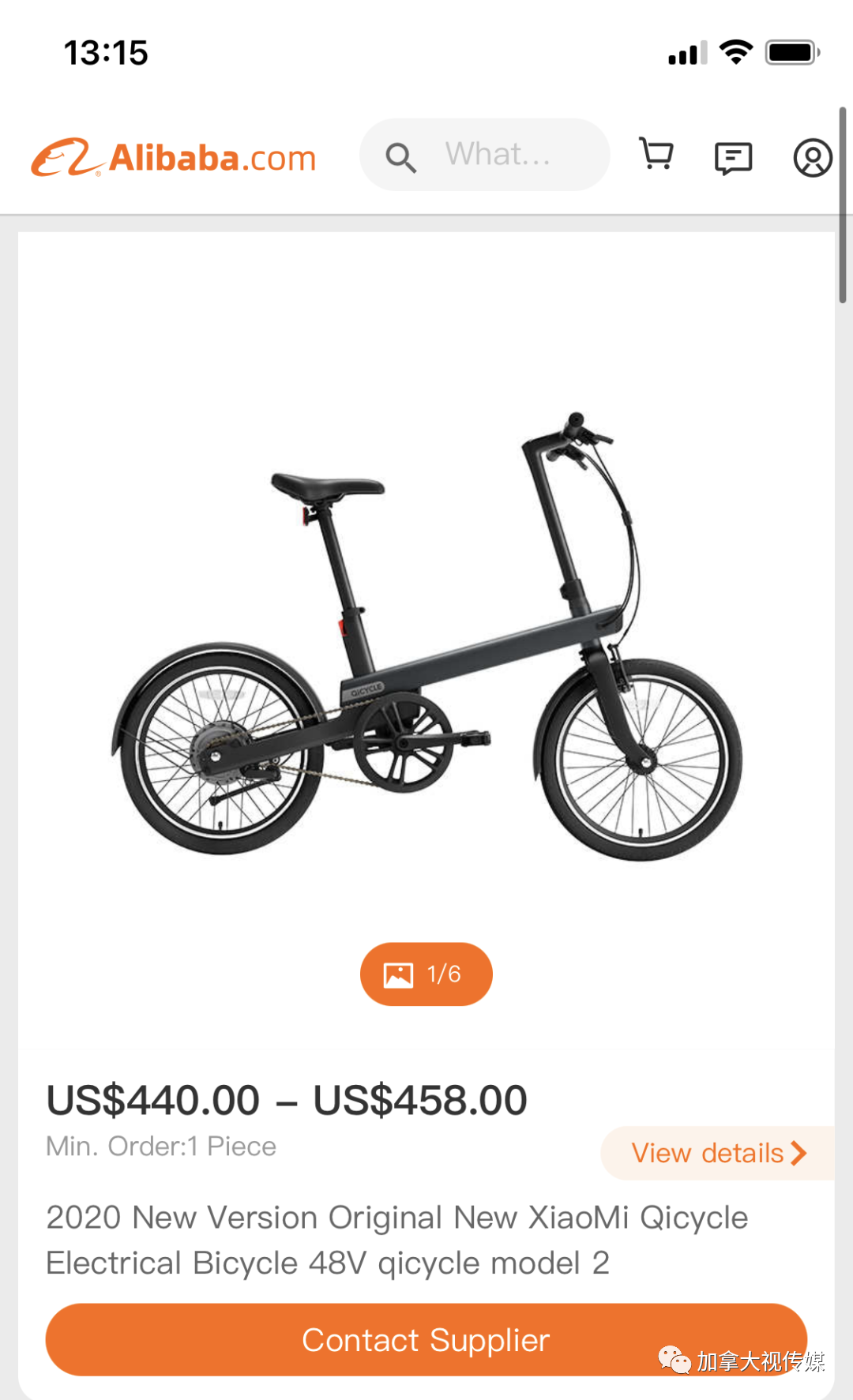Tap the cellular signal bars icon
Viewport: 853px width, 1400px height.
pyautogui.click(x=687, y=53)
